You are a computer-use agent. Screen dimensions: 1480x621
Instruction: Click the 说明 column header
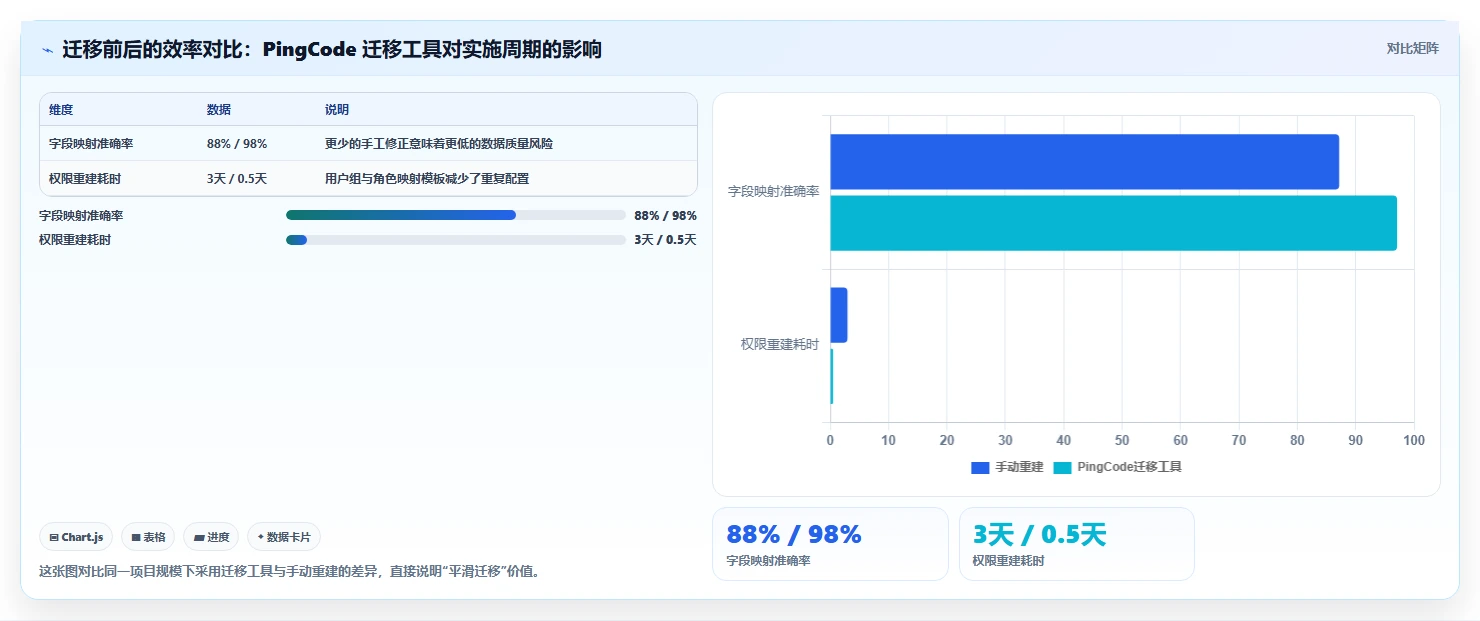pyautogui.click(x=337, y=110)
